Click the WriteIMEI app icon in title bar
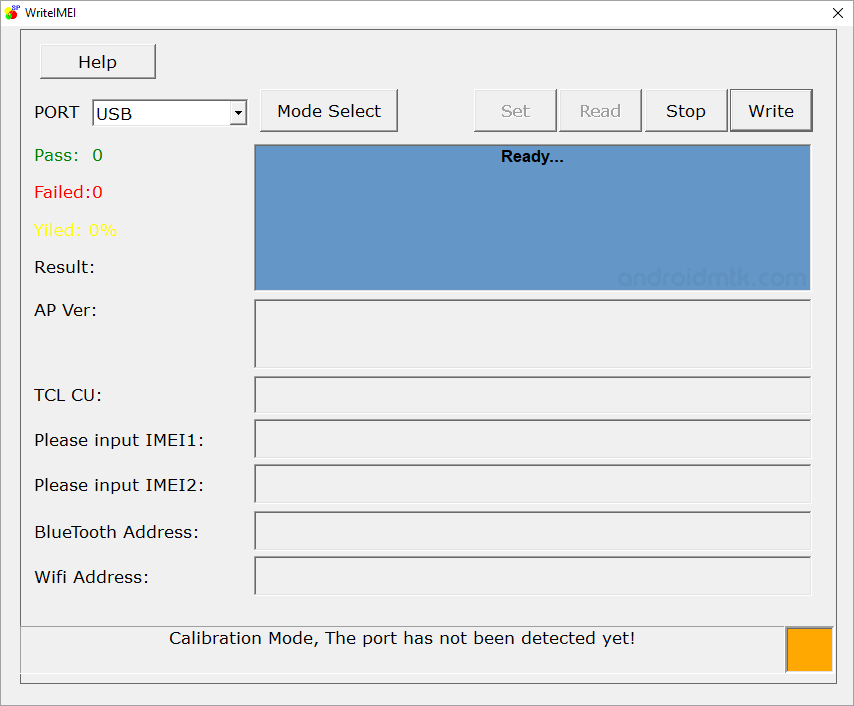 tap(11, 13)
